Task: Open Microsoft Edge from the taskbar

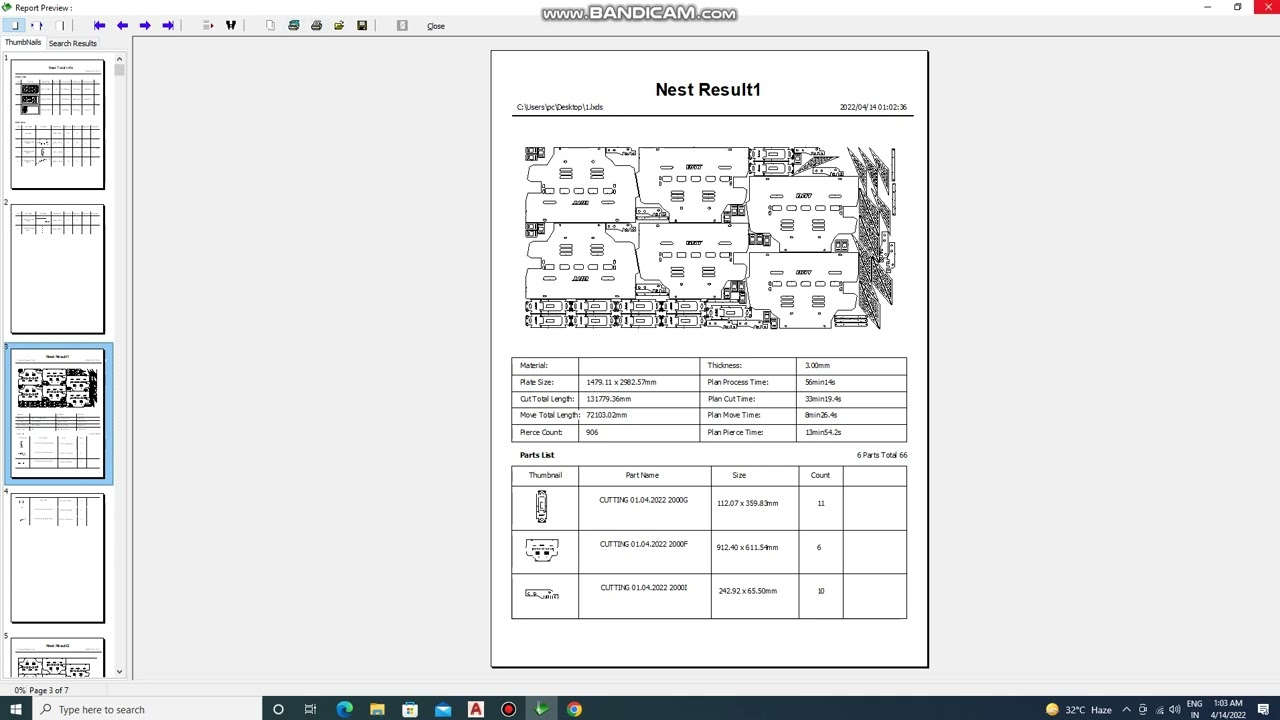Action: (x=344, y=709)
